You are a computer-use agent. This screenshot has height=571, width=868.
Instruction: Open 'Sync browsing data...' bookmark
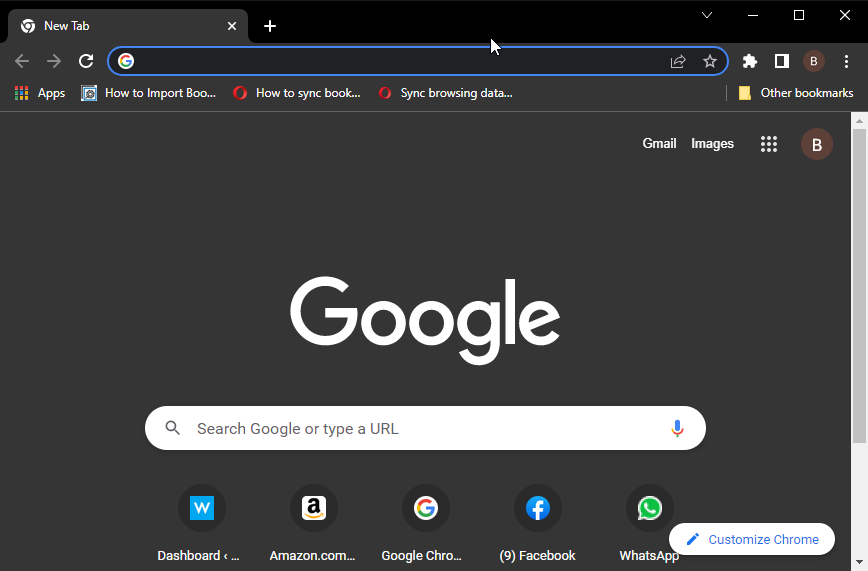tap(445, 93)
